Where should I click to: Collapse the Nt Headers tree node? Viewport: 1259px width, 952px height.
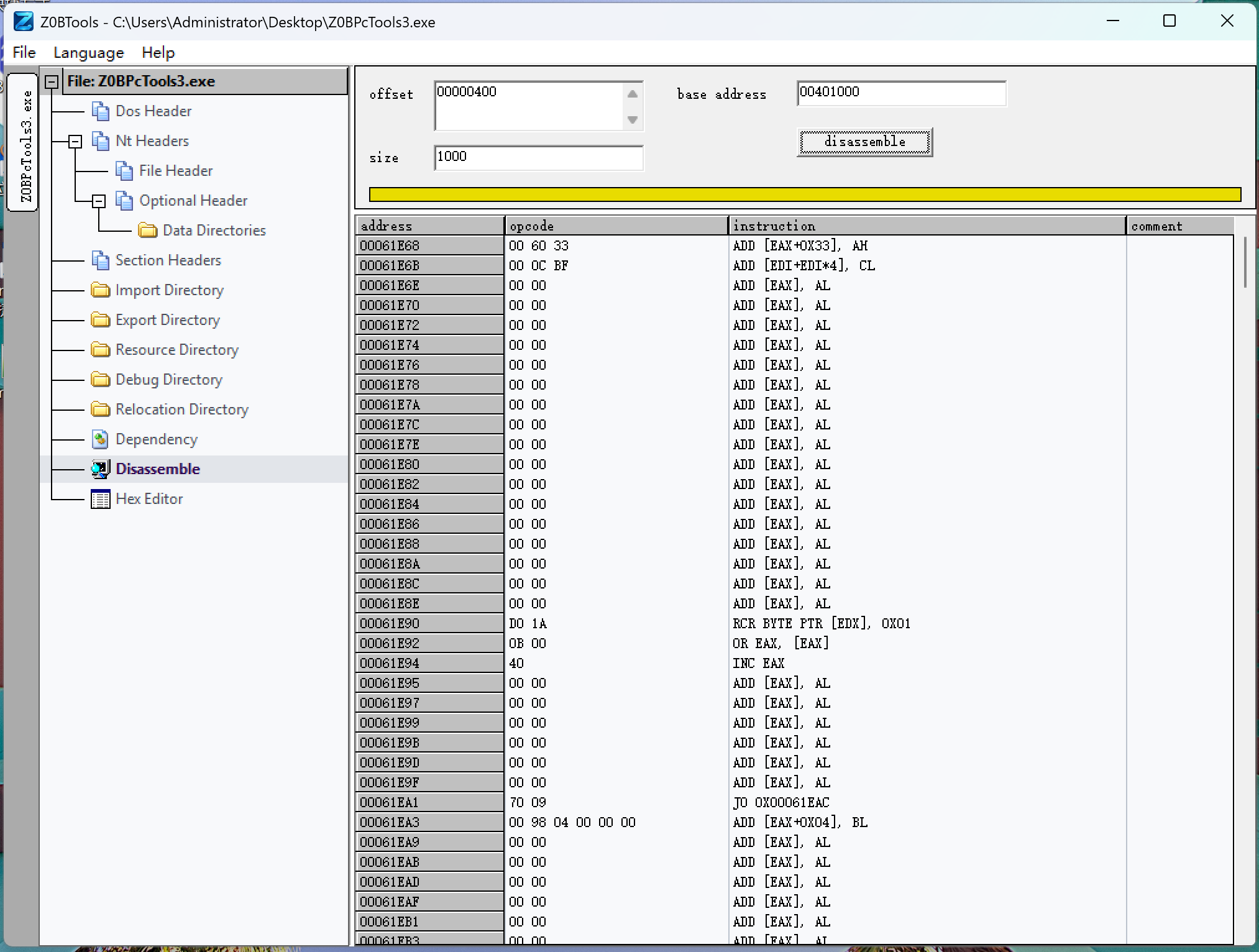(75, 142)
